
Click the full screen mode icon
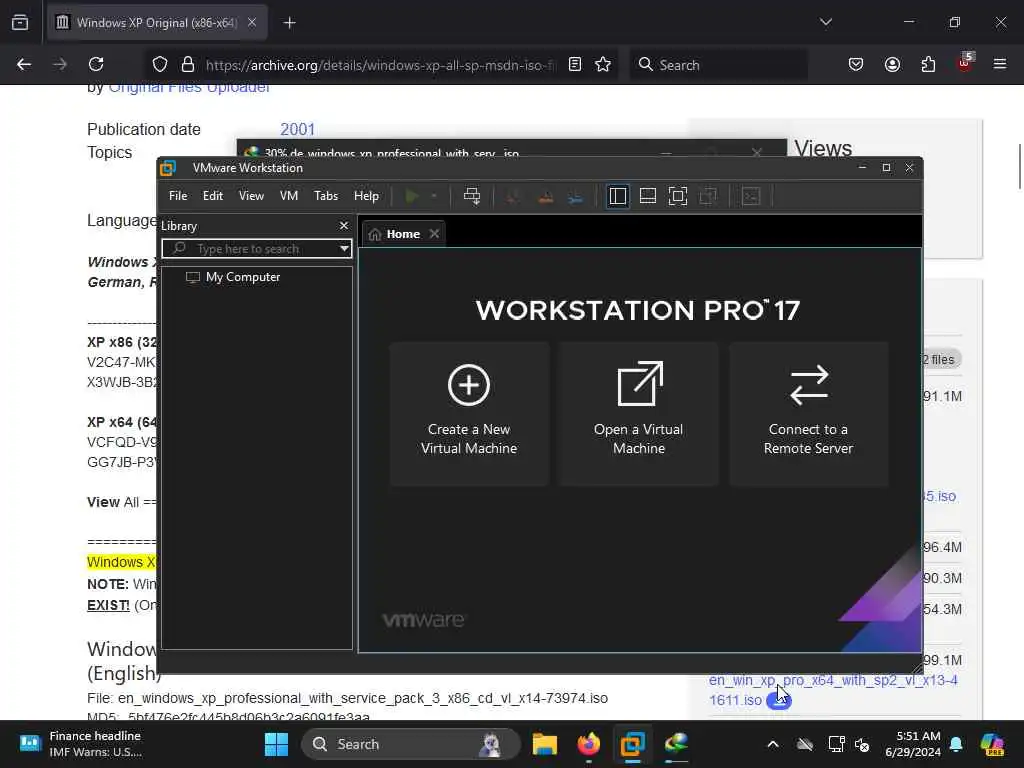click(x=678, y=196)
